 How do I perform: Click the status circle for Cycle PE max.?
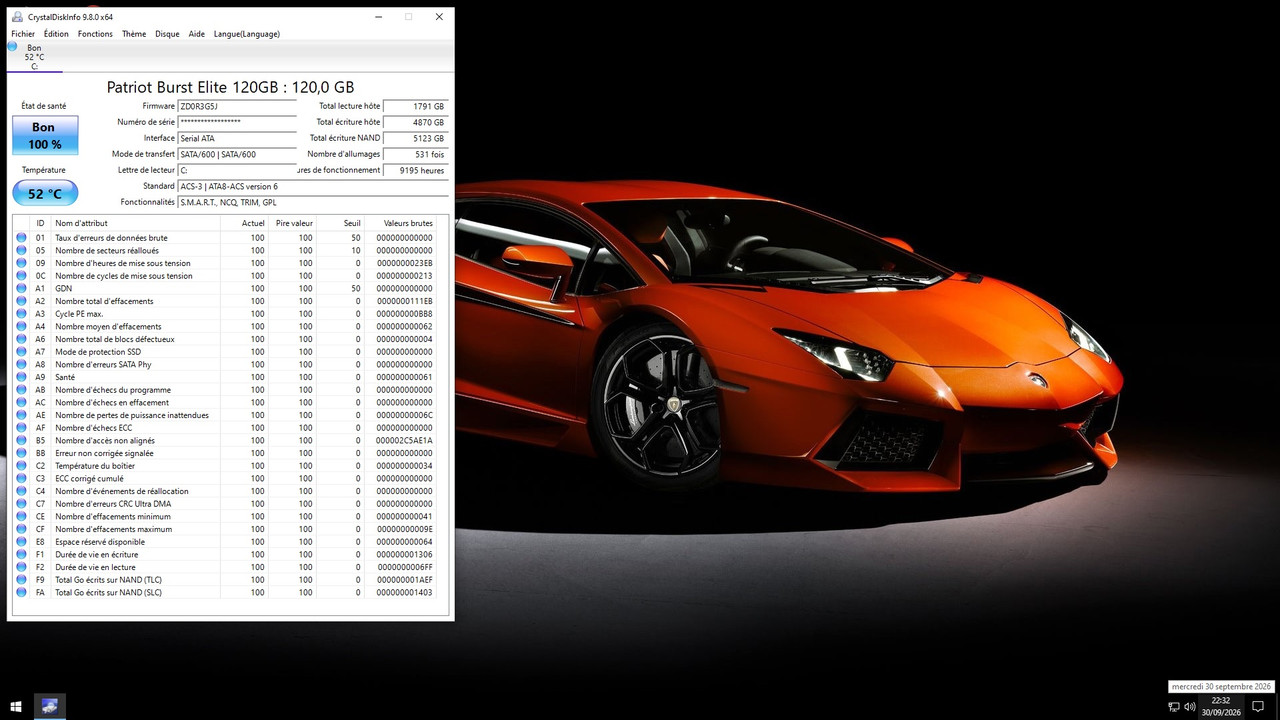click(x=21, y=314)
